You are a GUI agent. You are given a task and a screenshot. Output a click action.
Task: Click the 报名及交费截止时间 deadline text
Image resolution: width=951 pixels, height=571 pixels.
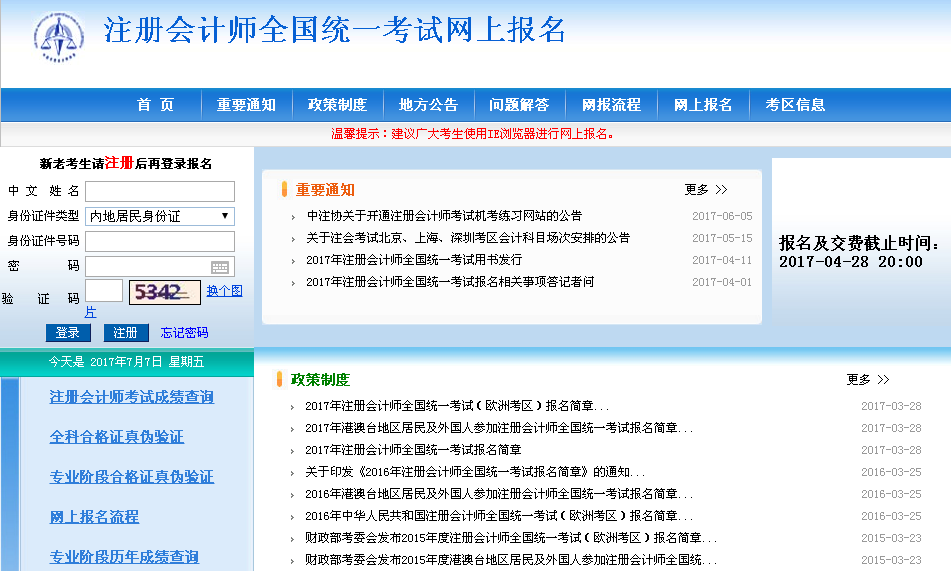point(859,252)
